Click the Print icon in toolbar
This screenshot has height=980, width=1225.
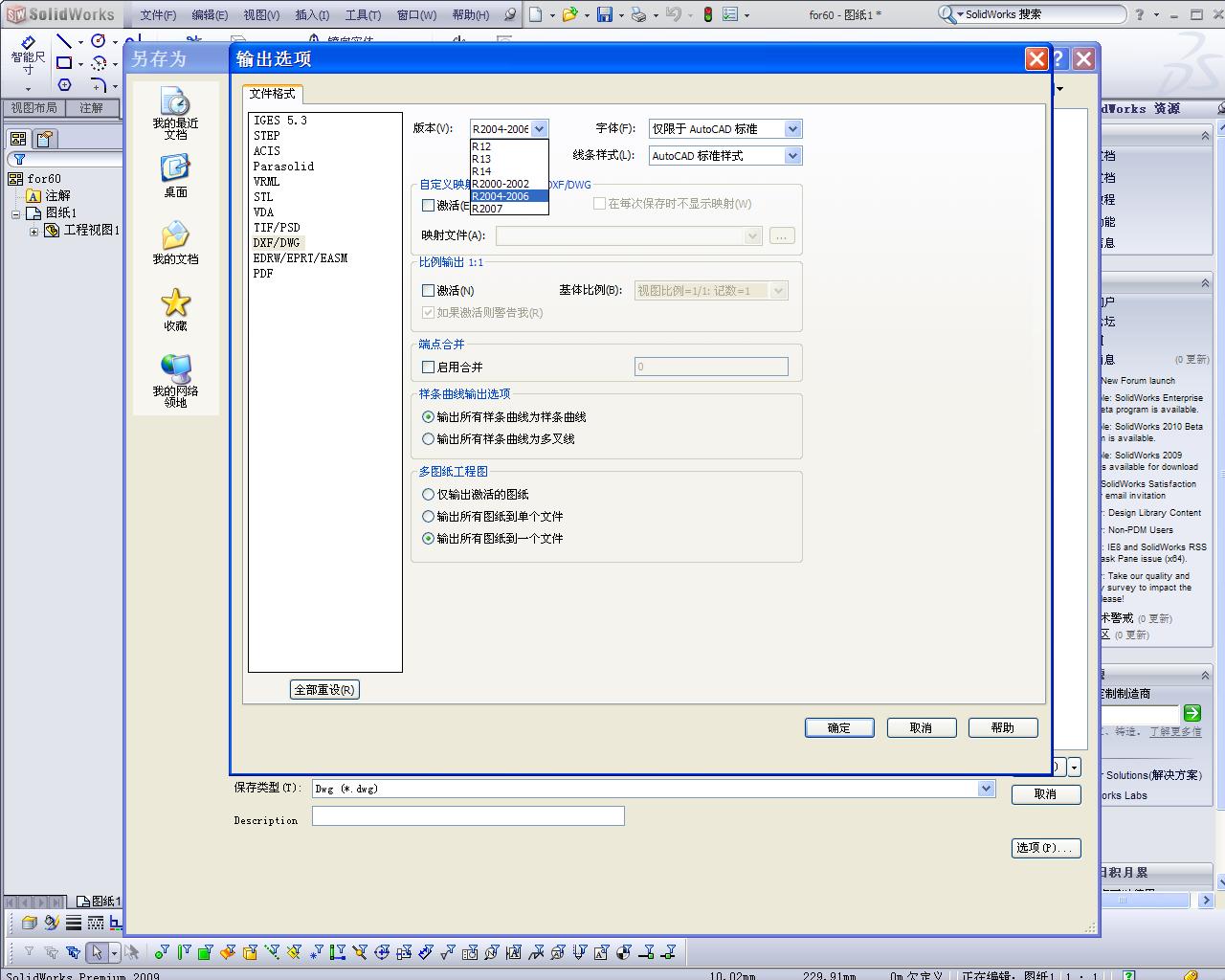coord(639,14)
